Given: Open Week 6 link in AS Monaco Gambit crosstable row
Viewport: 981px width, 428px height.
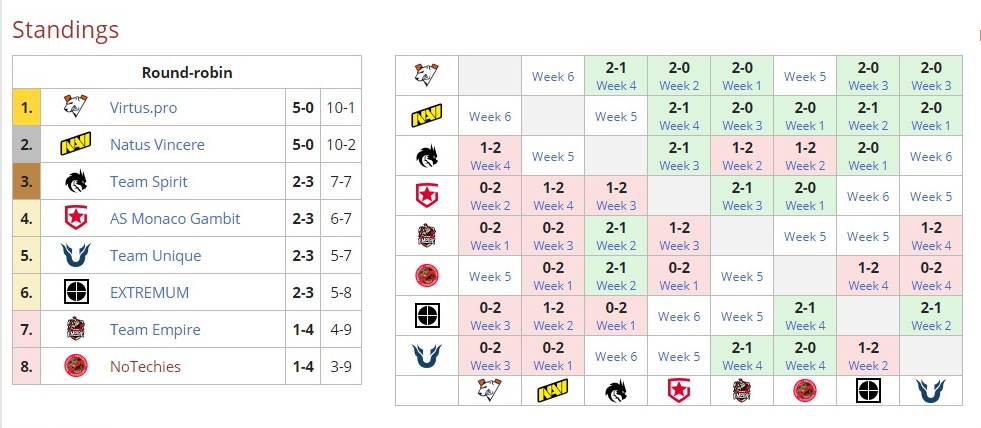Looking at the screenshot, I should [868, 196].
